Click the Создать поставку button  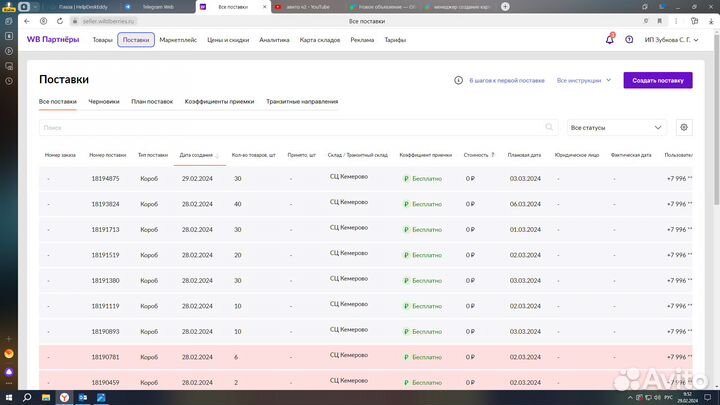657,80
